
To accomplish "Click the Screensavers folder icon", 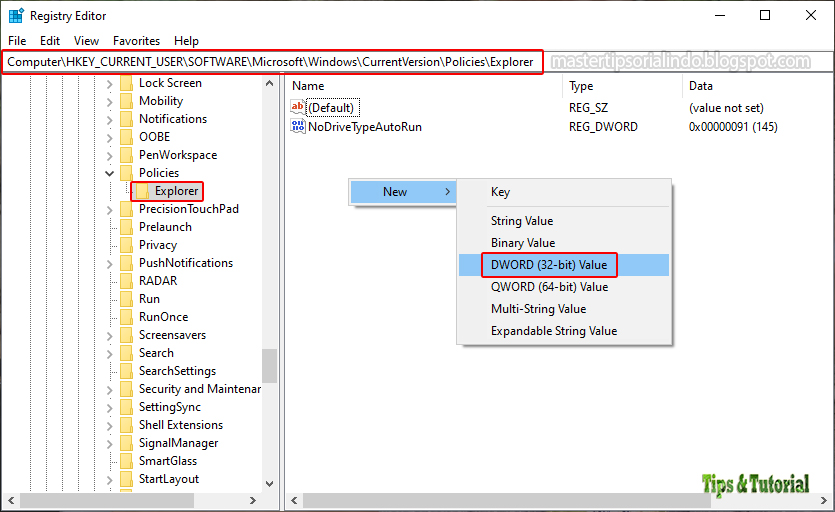I will pyautogui.click(x=127, y=335).
